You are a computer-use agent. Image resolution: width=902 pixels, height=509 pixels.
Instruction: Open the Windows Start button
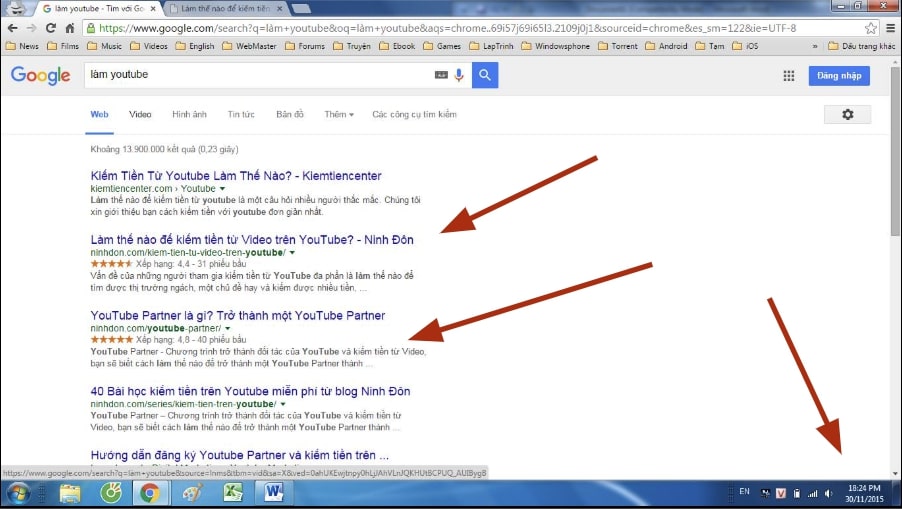(18, 493)
